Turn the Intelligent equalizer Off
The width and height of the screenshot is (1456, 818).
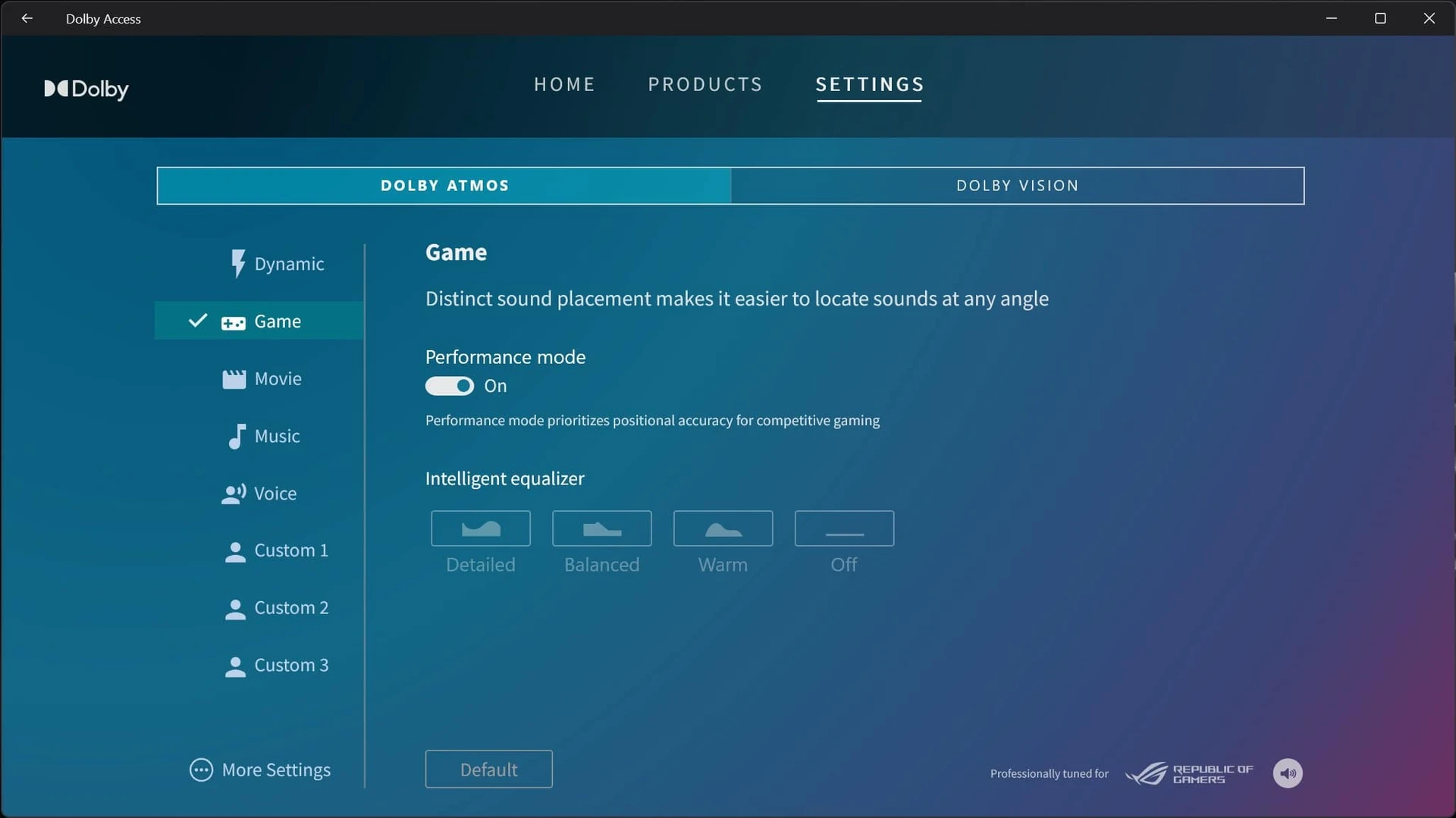[845, 528]
